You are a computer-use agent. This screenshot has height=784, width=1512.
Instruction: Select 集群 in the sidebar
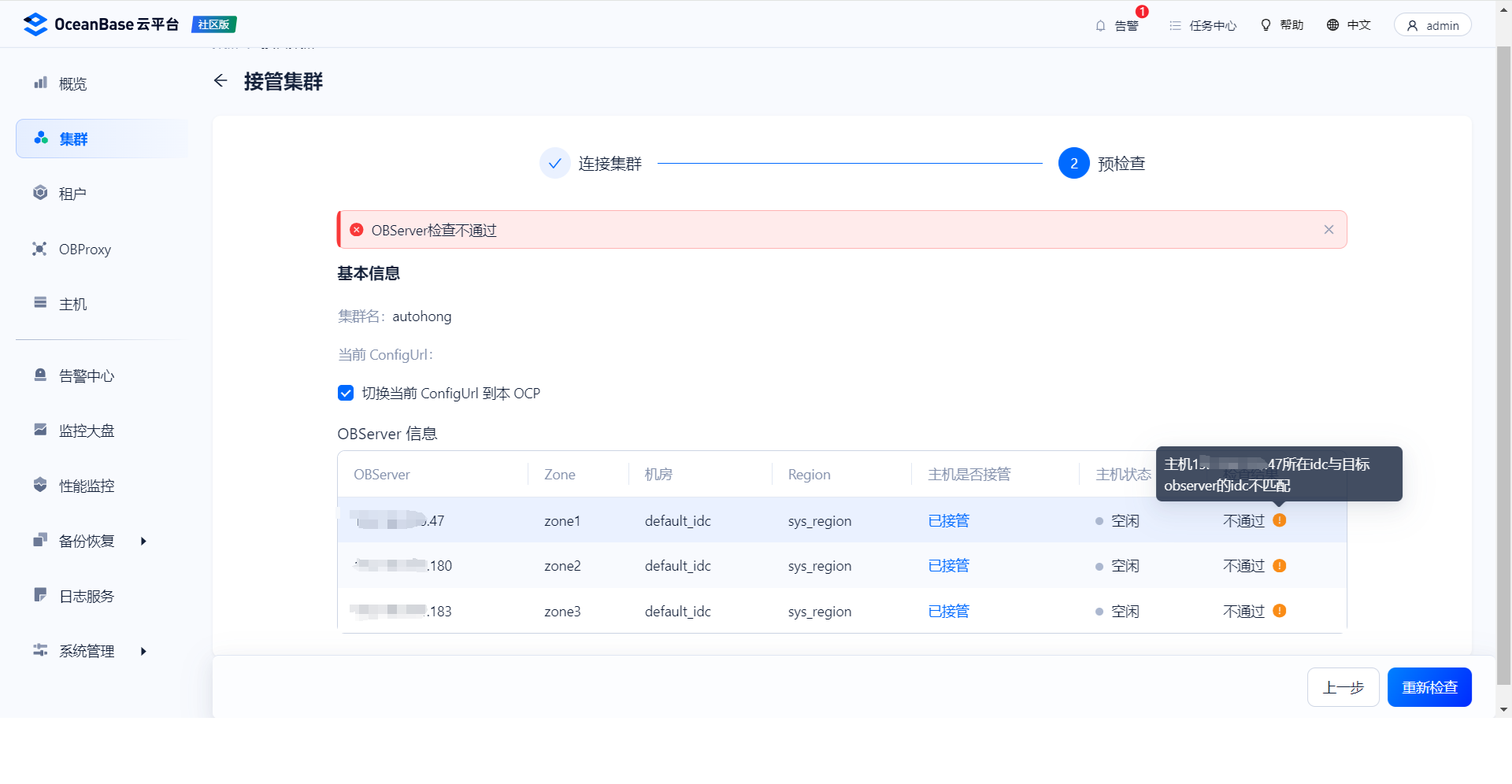pyautogui.click(x=102, y=139)
